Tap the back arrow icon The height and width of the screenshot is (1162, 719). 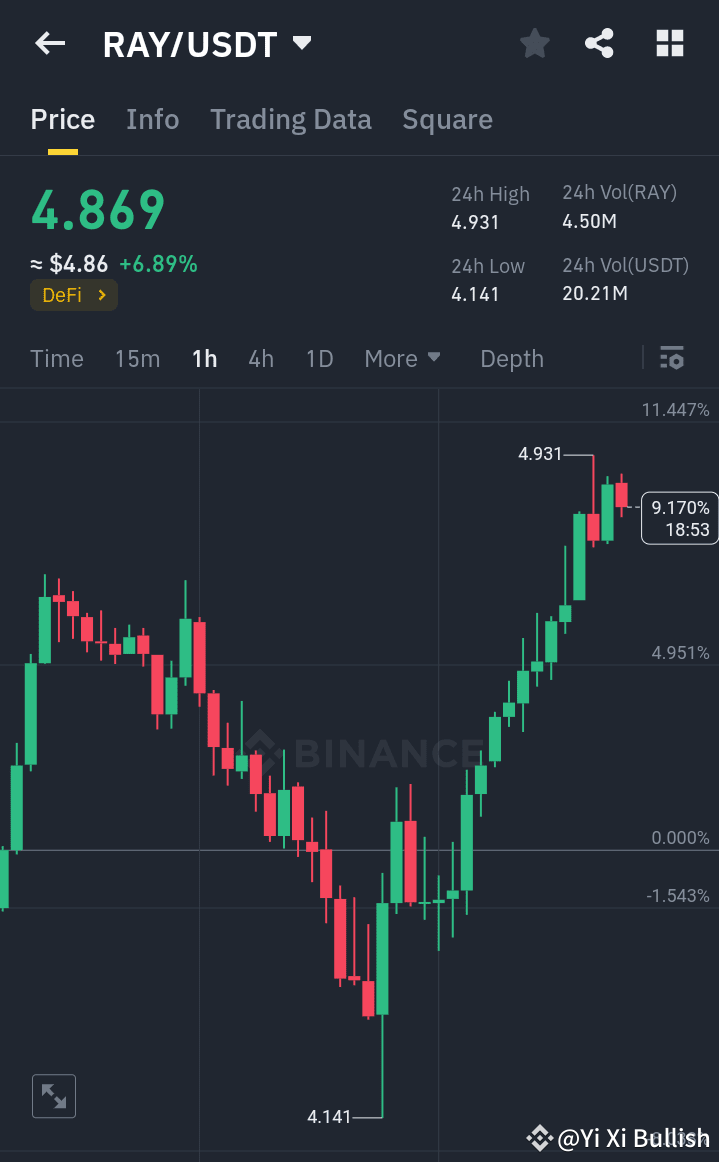click(x=49, y=43)
